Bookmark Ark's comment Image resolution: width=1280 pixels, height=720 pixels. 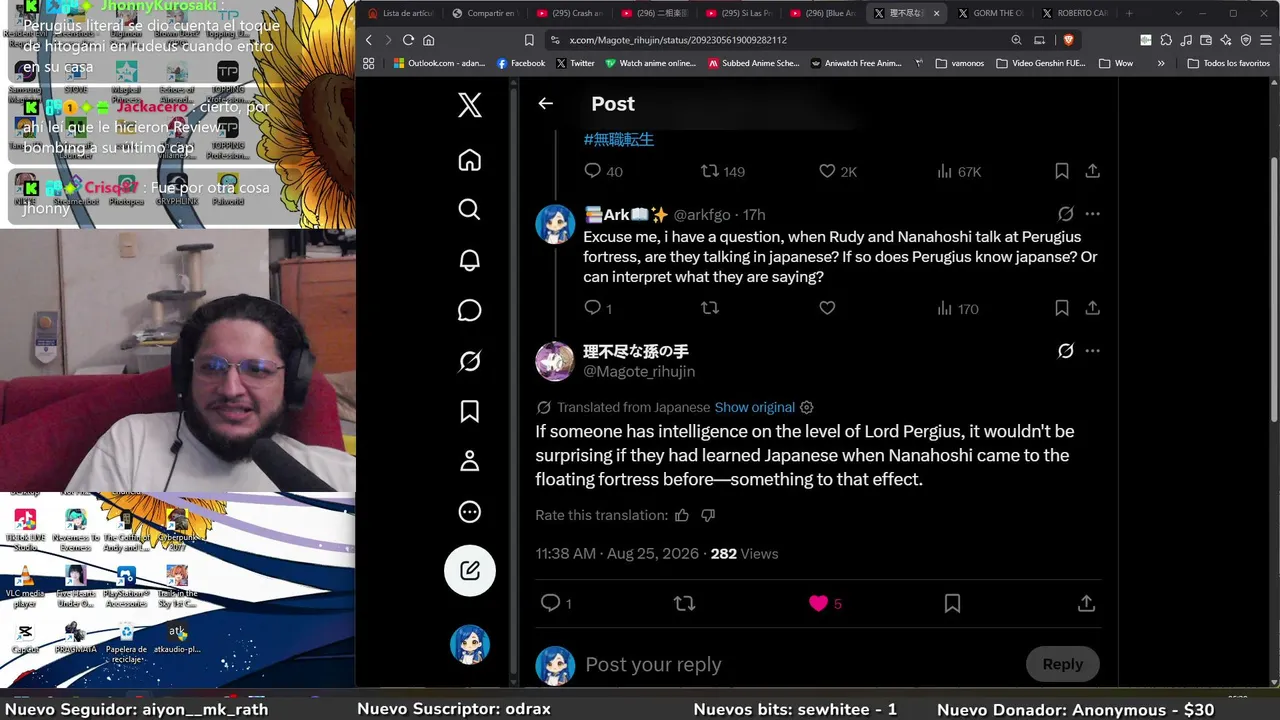coord(1062,308)
